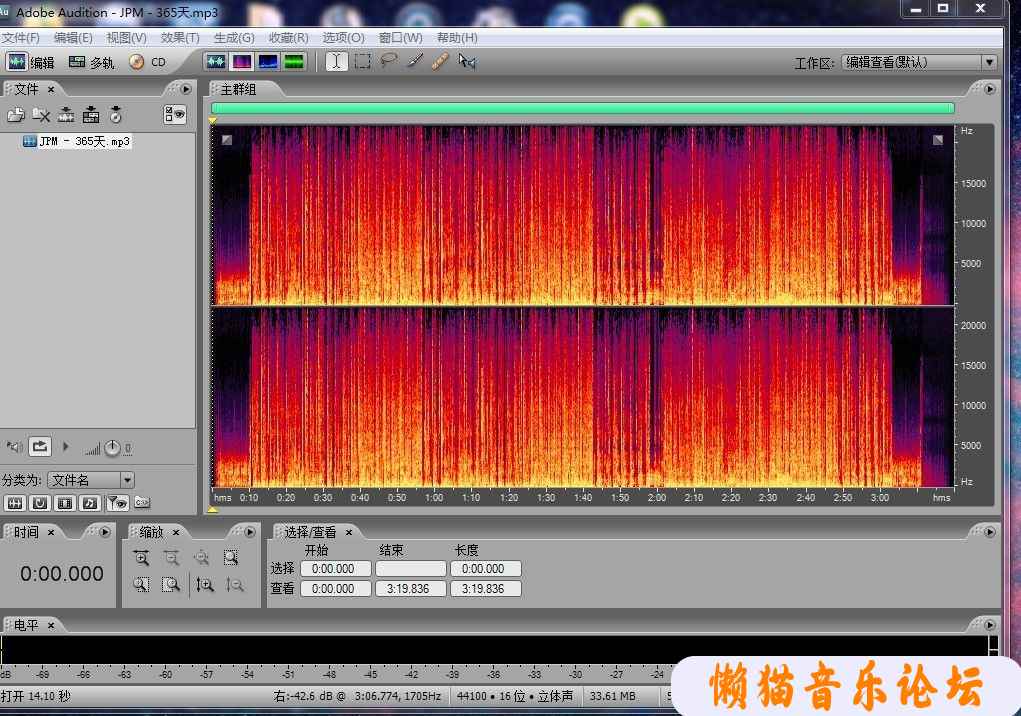Select the spot healing brush tool
The width and height of the screenshot is (1021, 716).
(x=440, y=62)
